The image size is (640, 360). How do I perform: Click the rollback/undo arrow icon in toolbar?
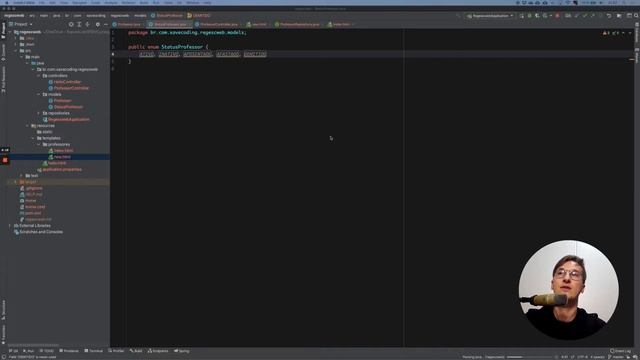click(609, 16)
